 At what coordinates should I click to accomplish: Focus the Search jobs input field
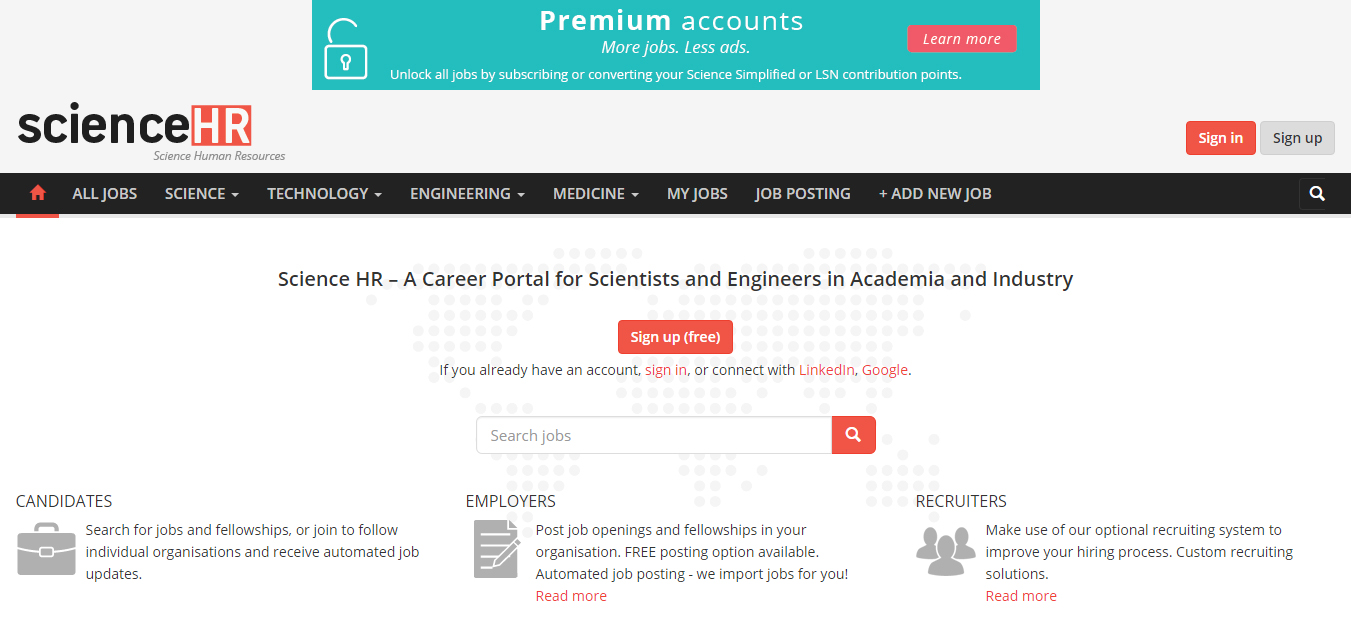tap(654, 435)
